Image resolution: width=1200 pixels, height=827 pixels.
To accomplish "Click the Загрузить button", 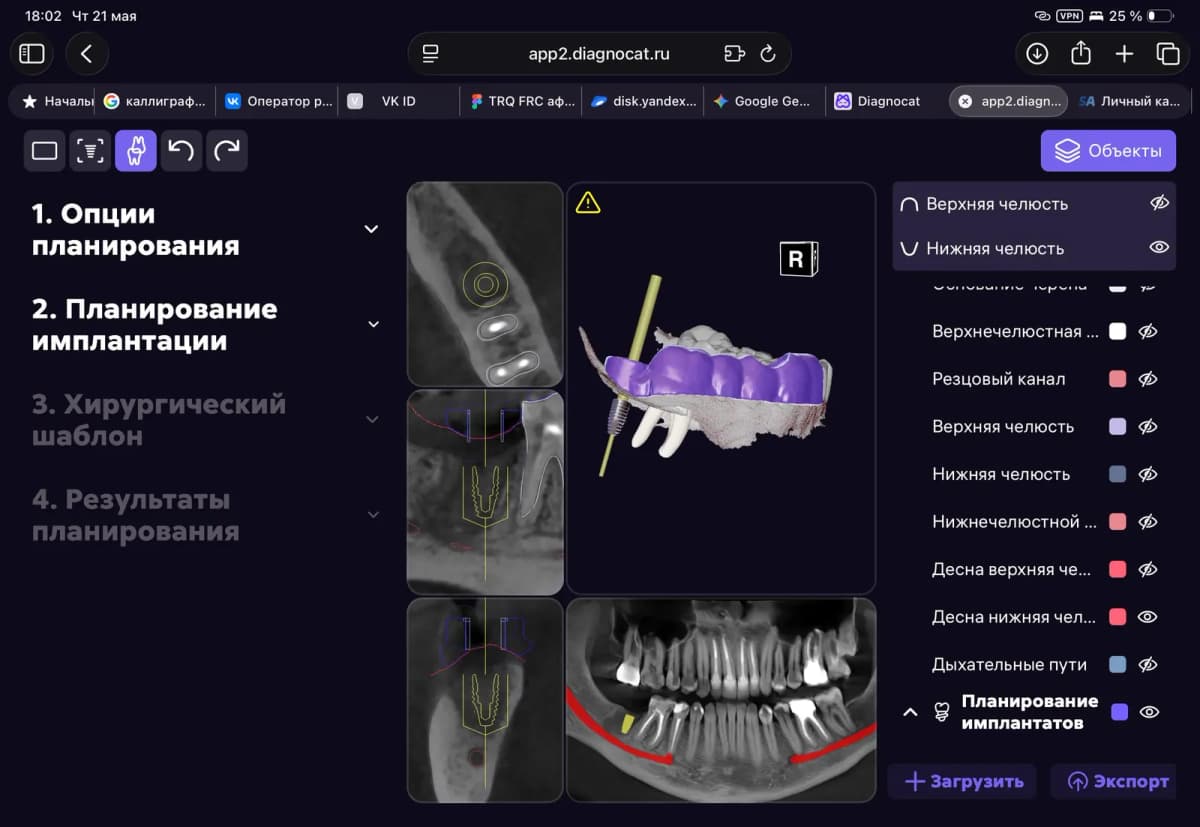I will (x=962, y=781).
